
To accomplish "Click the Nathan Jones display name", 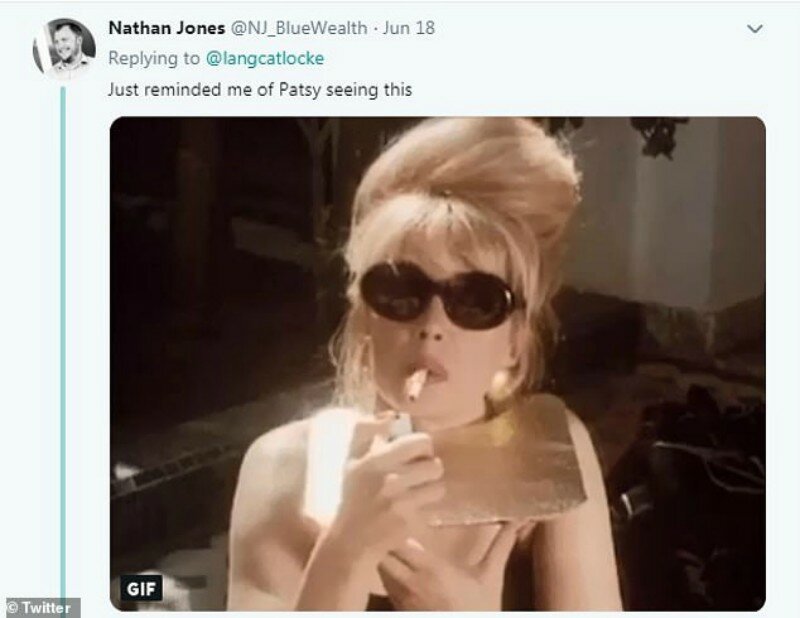I will pos(166,28).
